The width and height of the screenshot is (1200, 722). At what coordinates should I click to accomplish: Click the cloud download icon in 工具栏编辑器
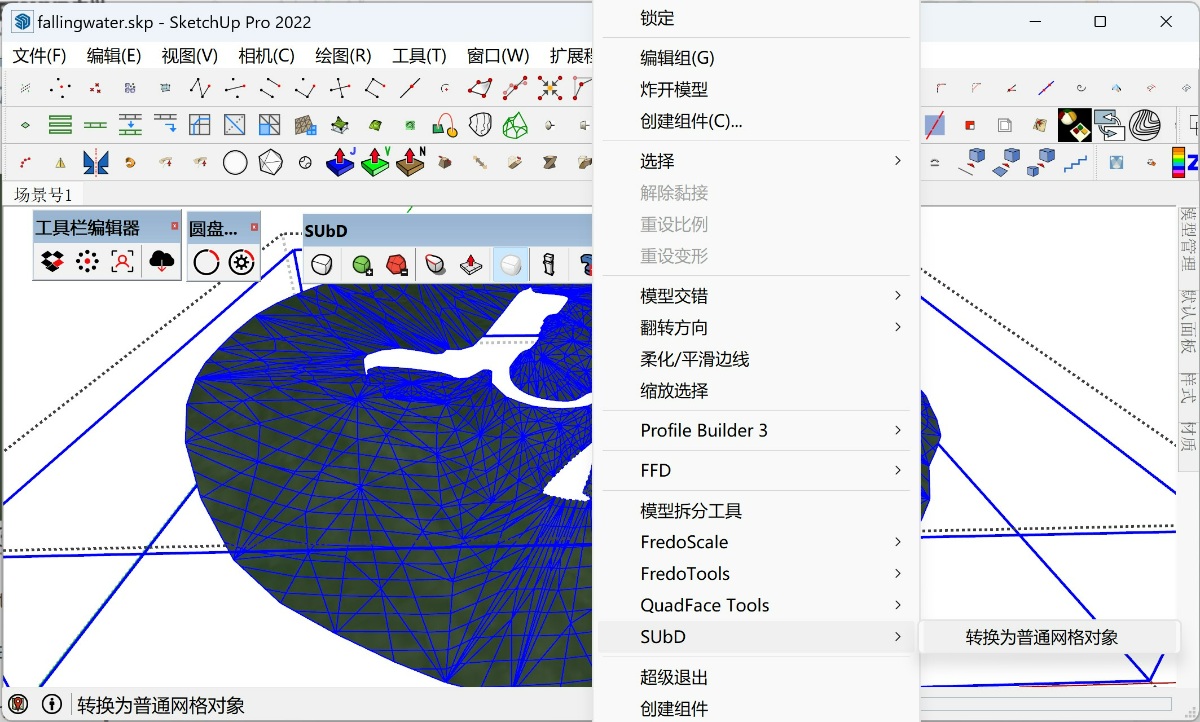tap(162, 262)
